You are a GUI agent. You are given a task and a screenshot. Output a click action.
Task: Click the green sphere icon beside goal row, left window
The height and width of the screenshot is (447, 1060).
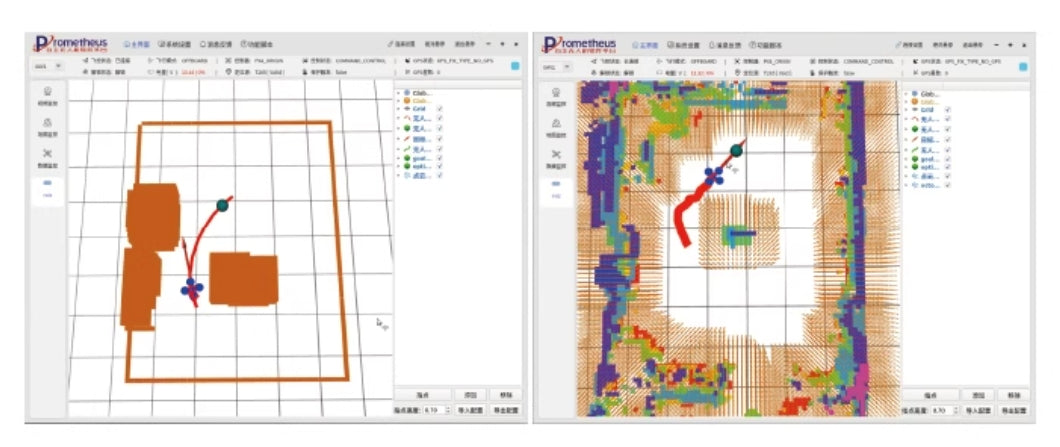(x=406, y=158)
